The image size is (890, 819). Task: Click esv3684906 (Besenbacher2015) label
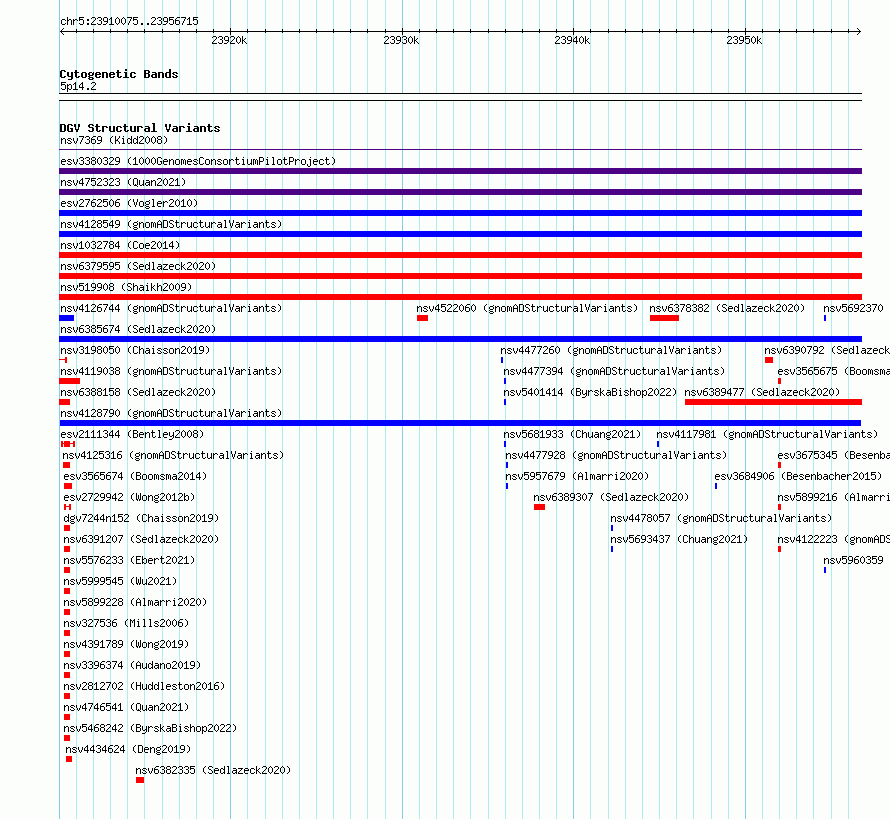click(x=799, y=476)
